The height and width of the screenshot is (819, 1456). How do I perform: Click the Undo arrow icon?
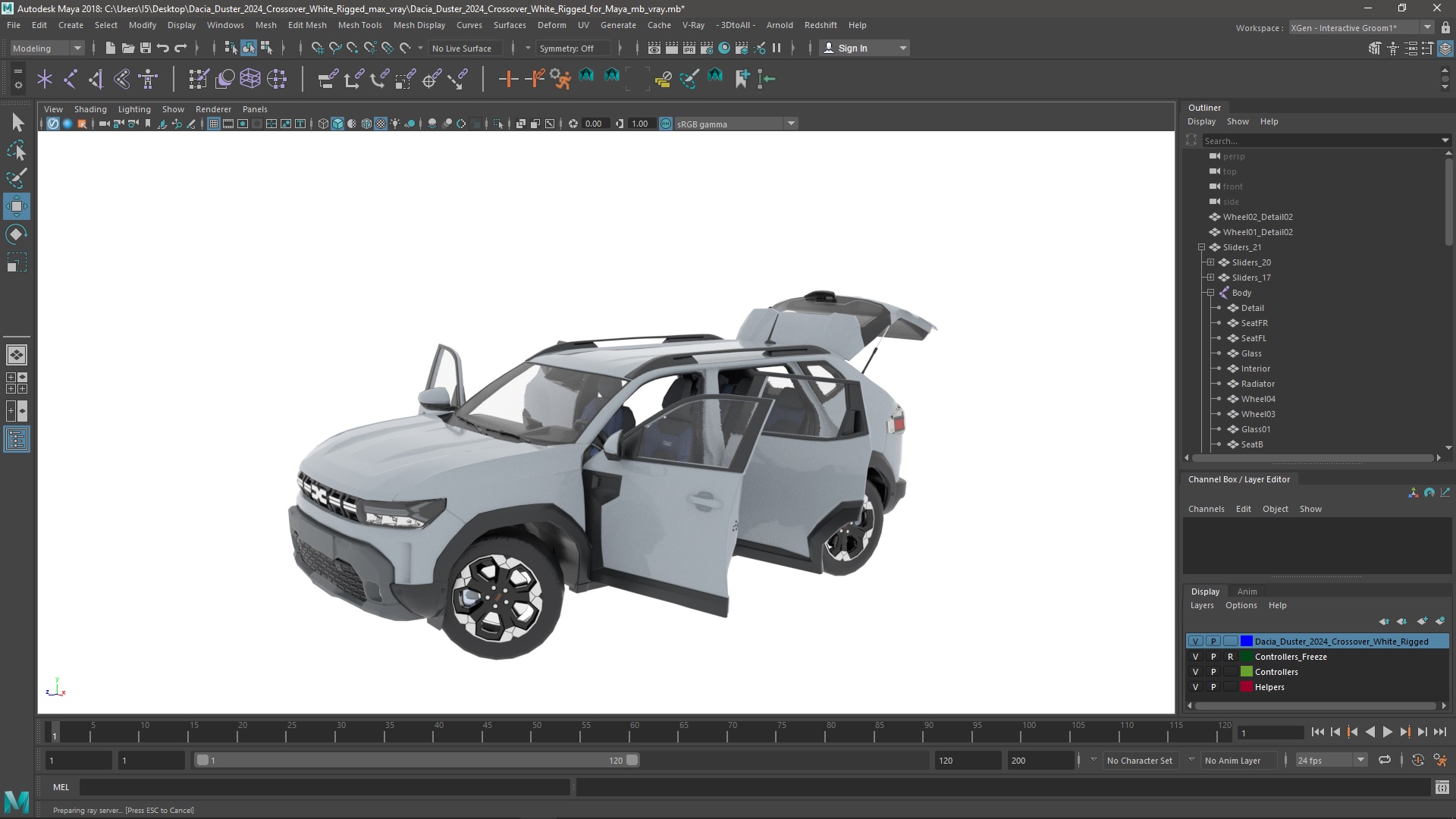[163, 48]
